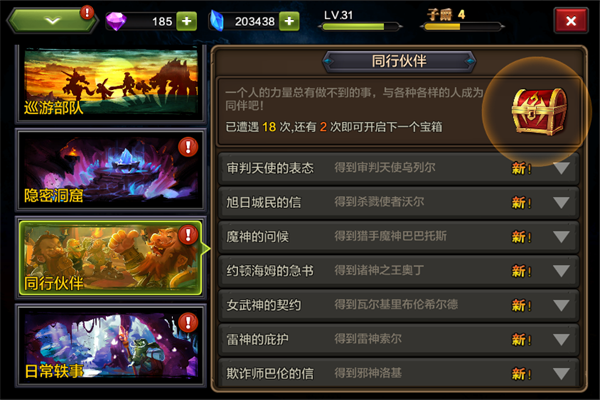Expand 魔神的问候 entry arrow
The height and width of the screenshot is (400, 600).
point(561,237)
